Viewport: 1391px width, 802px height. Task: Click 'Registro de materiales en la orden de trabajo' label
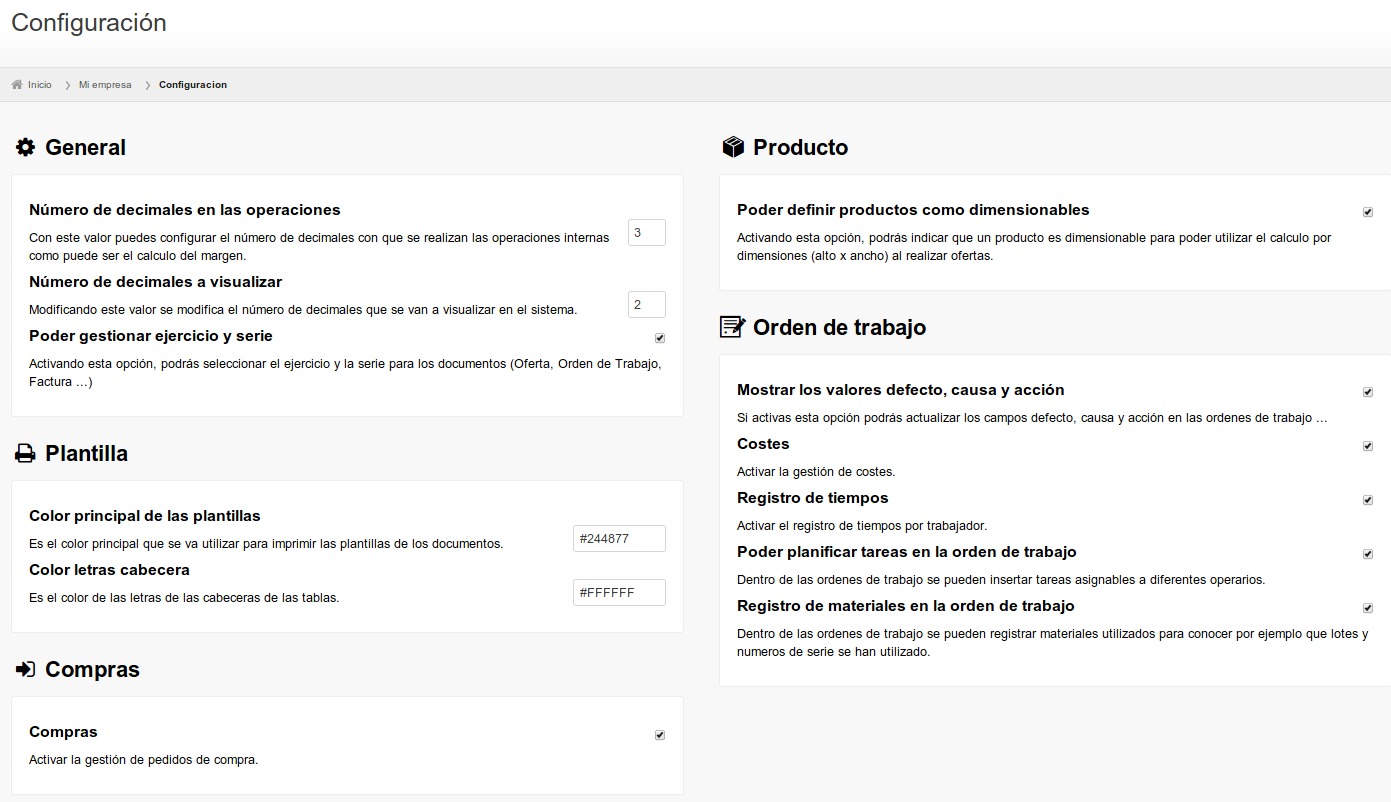click(x=906, y=606)
